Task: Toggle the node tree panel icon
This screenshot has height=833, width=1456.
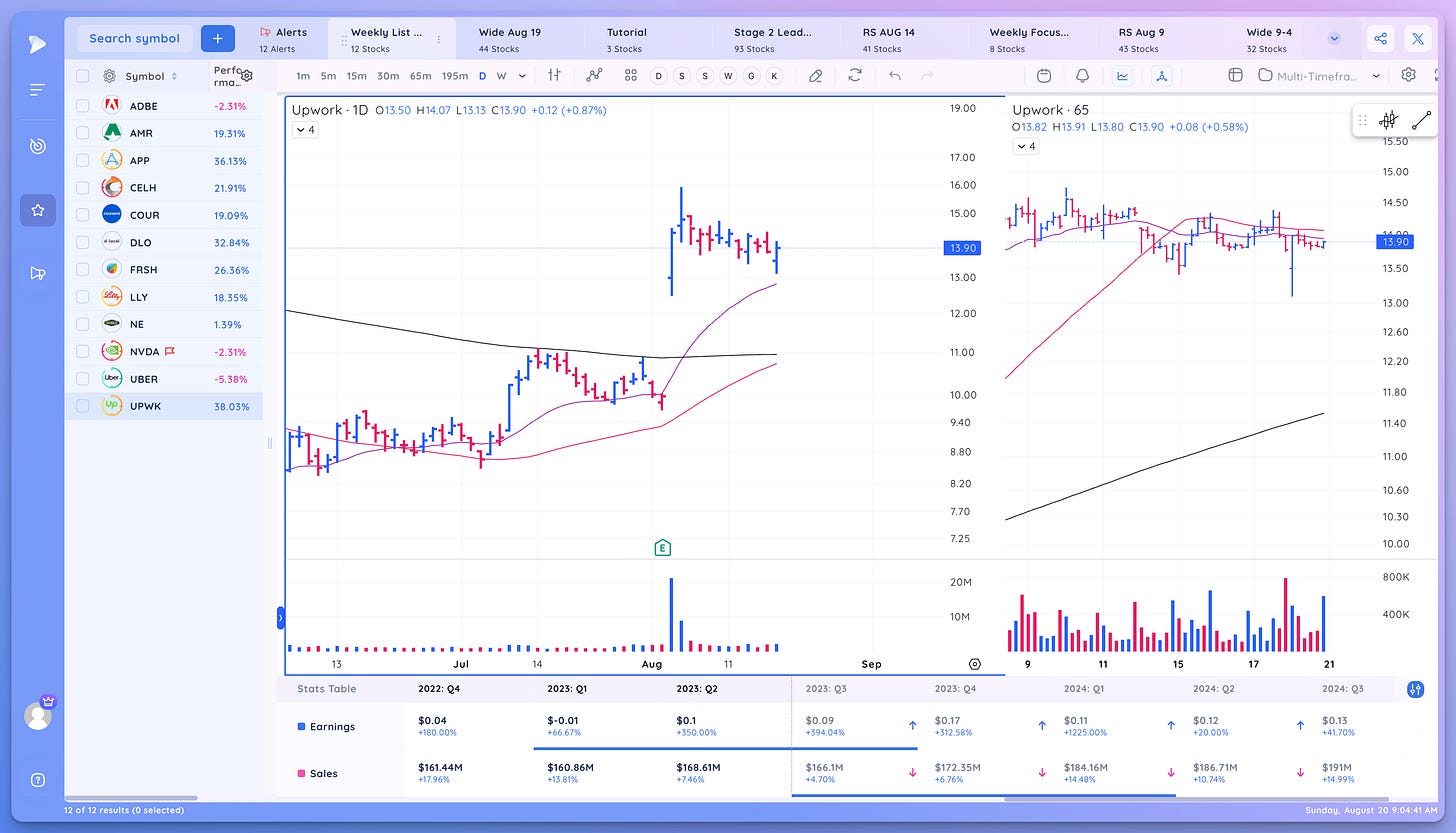Action: point(1161,75)
